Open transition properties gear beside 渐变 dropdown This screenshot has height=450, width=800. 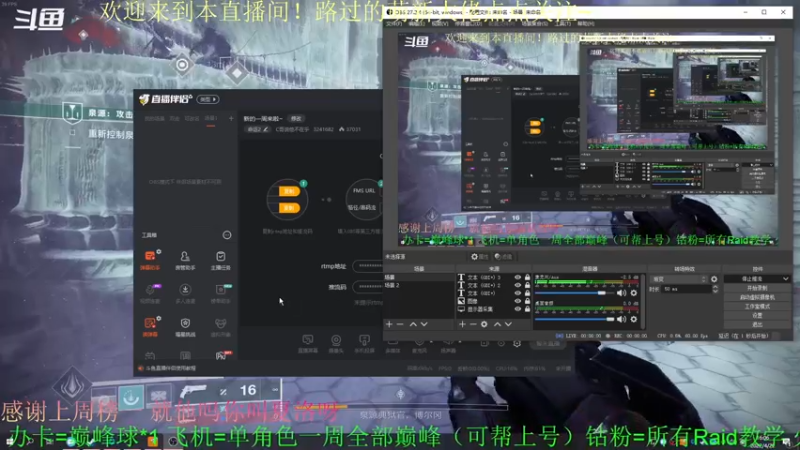pyautogui.click(x=714, y=279)
